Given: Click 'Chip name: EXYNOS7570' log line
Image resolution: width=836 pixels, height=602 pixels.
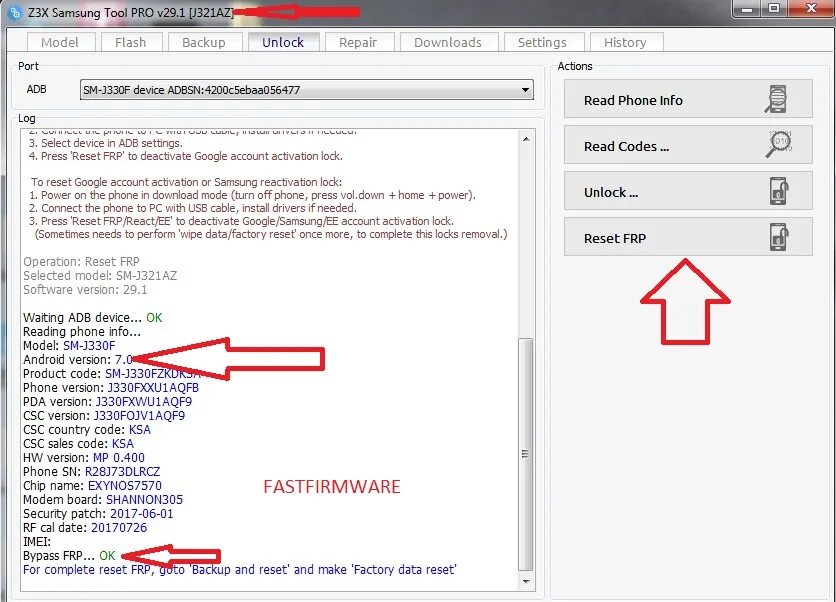Looking at the screenshot, I should 92,485.
